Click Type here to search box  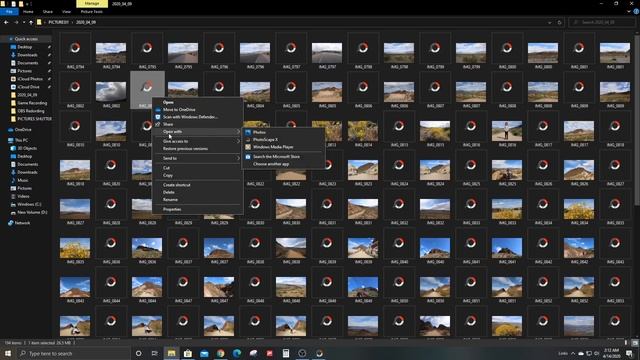pos(73,353)
